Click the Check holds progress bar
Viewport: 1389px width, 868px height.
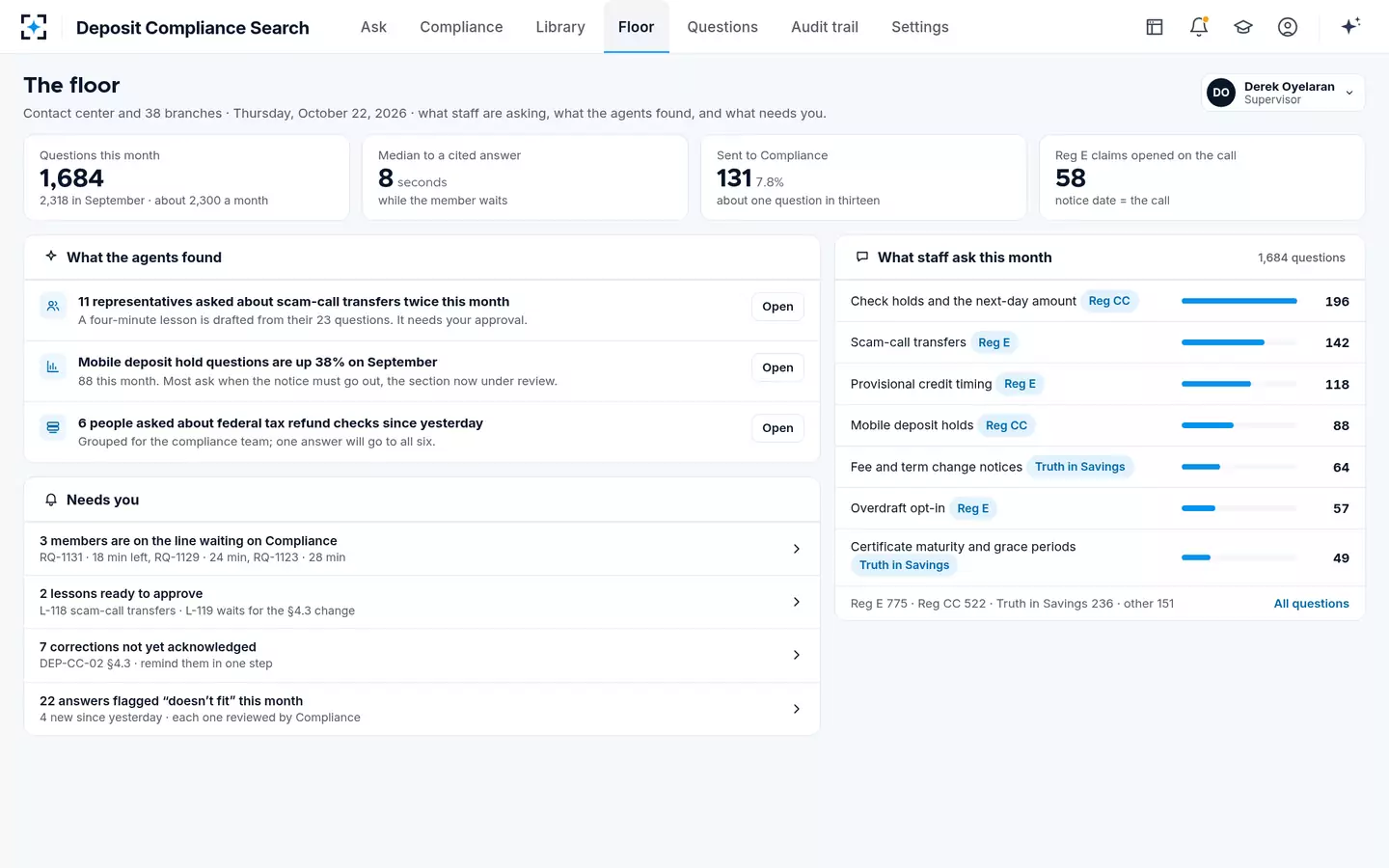(1239, 301)
